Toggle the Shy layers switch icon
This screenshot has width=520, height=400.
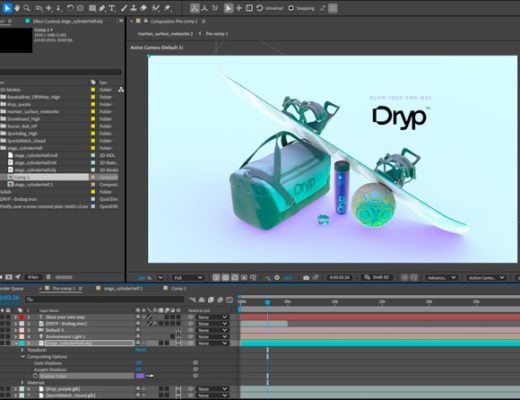[x=202, y=300]
